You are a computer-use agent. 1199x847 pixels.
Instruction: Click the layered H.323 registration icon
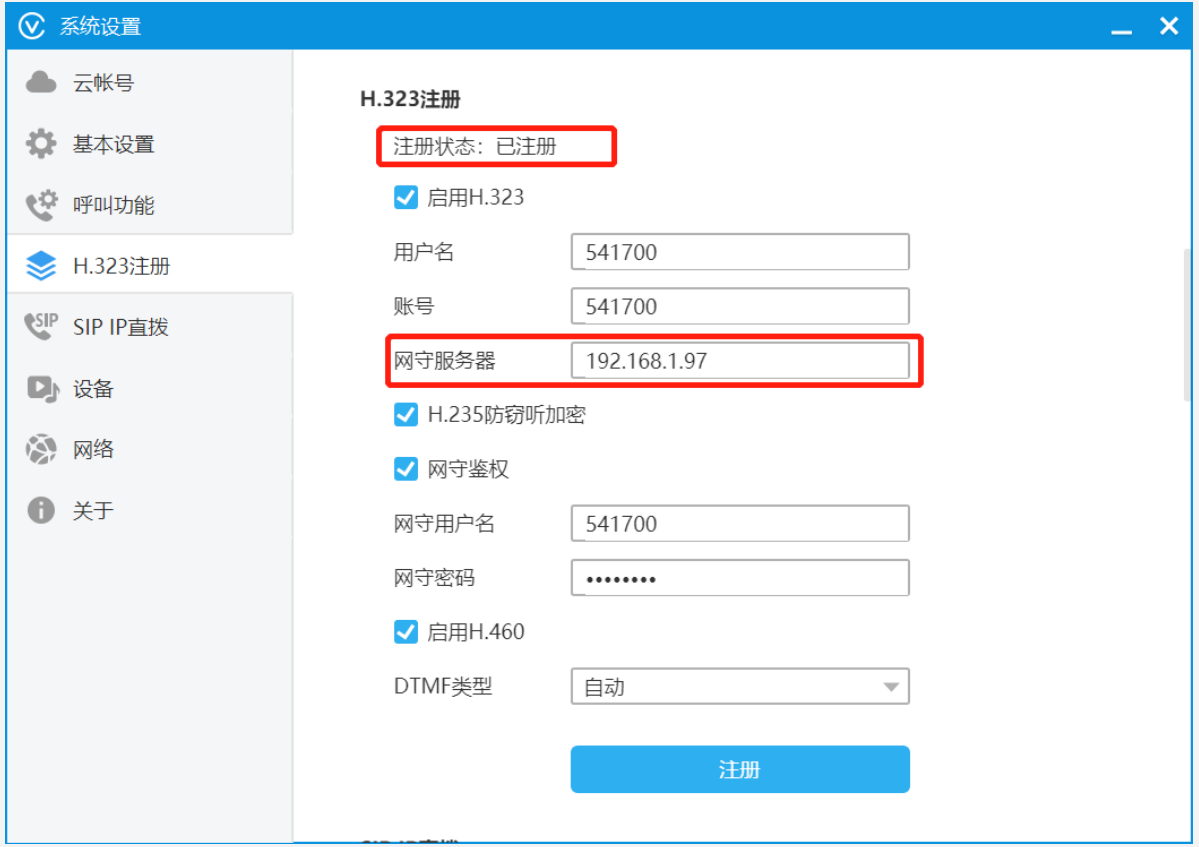[41, 266]
